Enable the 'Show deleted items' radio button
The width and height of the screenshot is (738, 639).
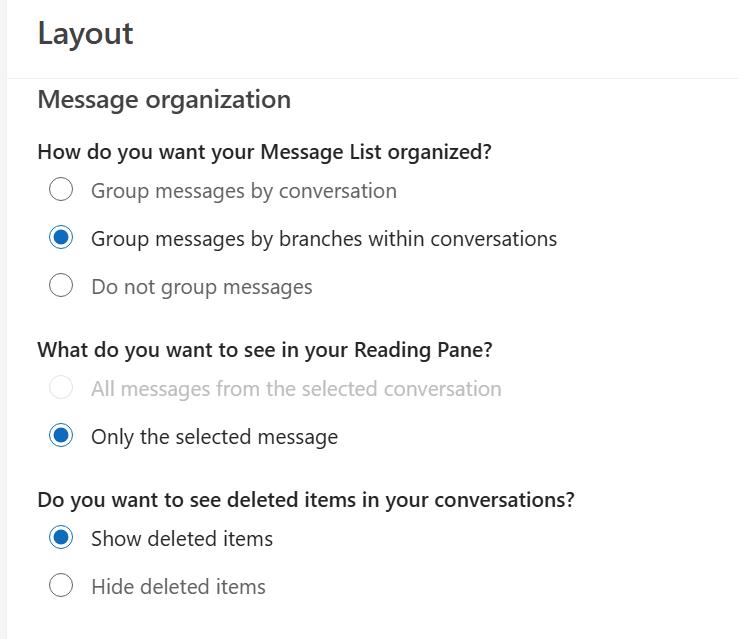(61, 537)
